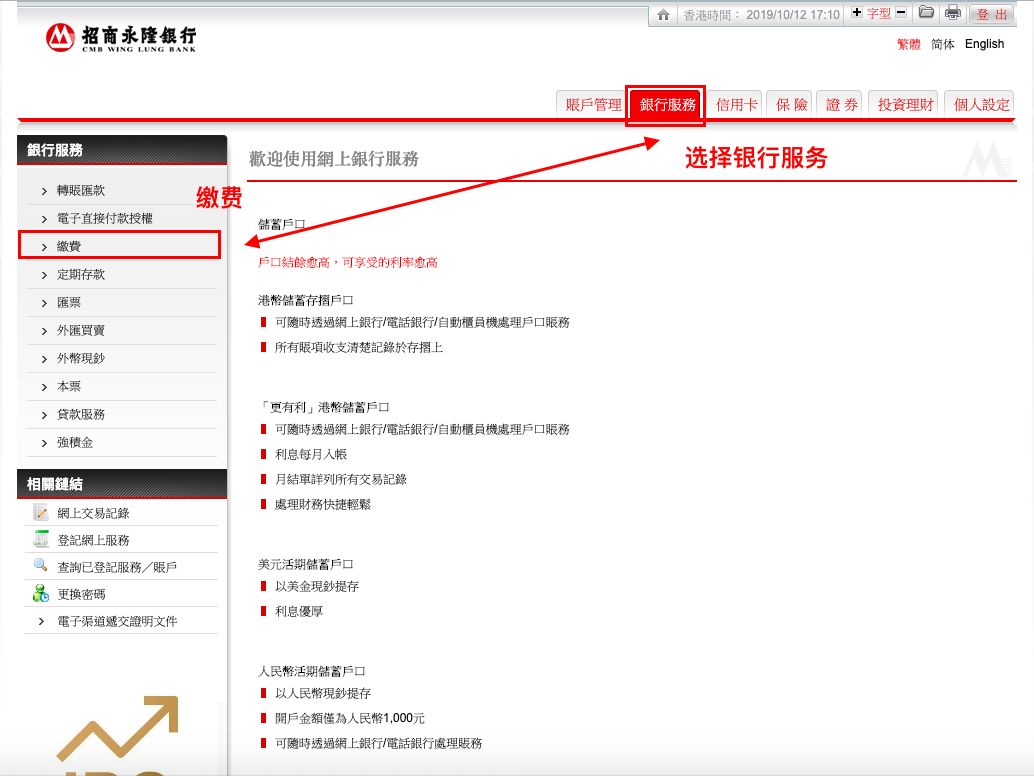The width and height of the screenshot is (1034, 776).
Task: Click the folder icon in top toolbar
Action: [926, 13]
